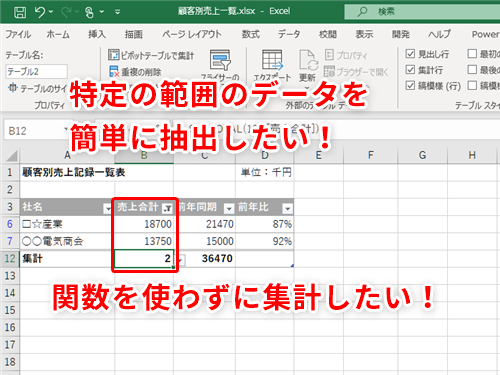Screen dimensions: 500x375
Task: Toggle the 縞模様 (行) checkbox
Action: point(410,86)
